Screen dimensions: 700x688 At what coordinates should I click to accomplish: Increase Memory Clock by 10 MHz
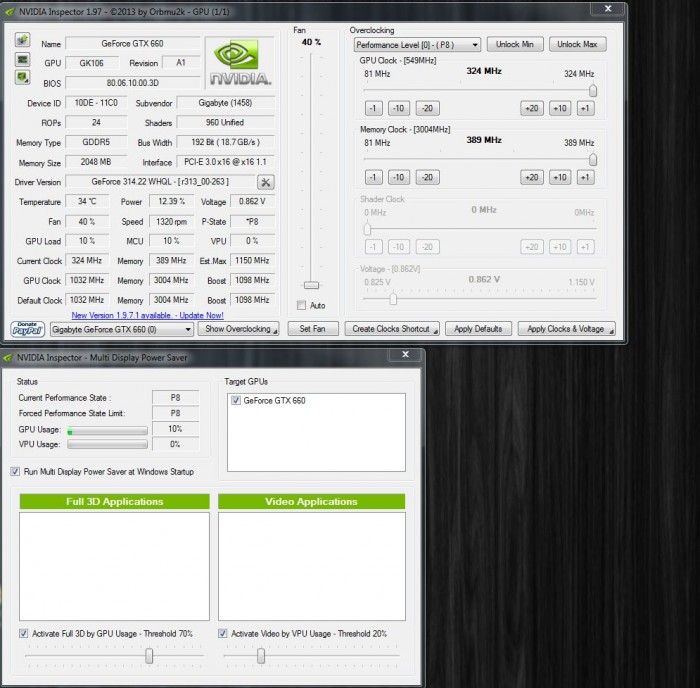[x=560, y=177]
